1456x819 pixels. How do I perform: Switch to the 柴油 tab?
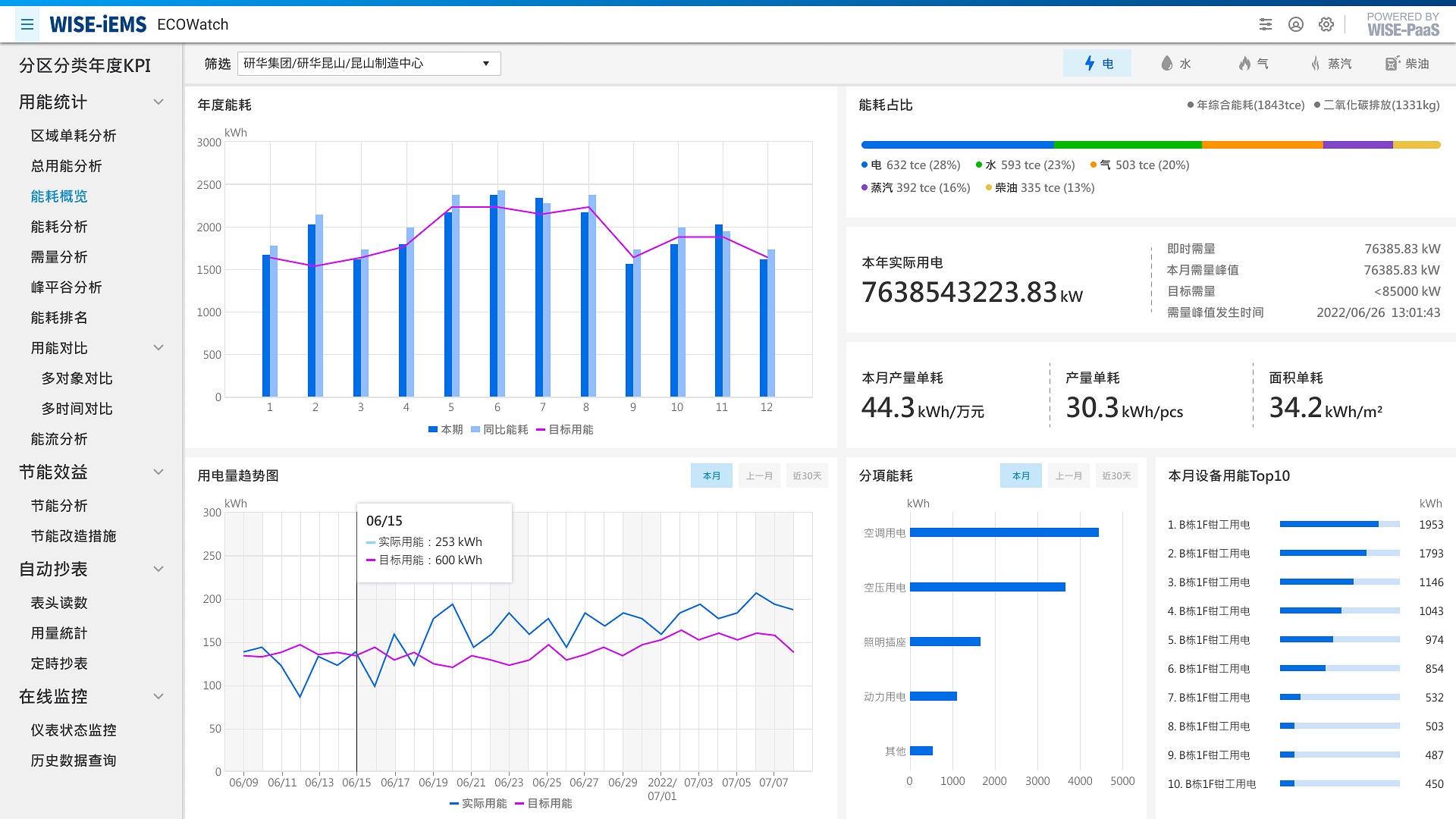pyautogui.click(x=1407, y=64)
